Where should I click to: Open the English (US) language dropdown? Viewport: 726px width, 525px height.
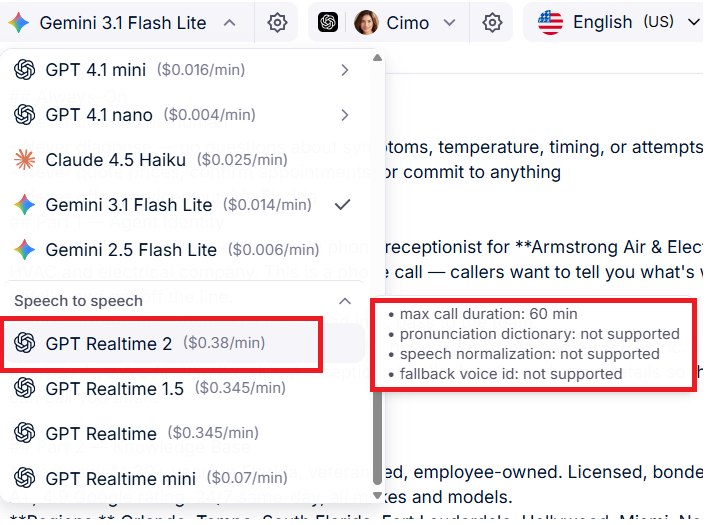pos(694,22)
